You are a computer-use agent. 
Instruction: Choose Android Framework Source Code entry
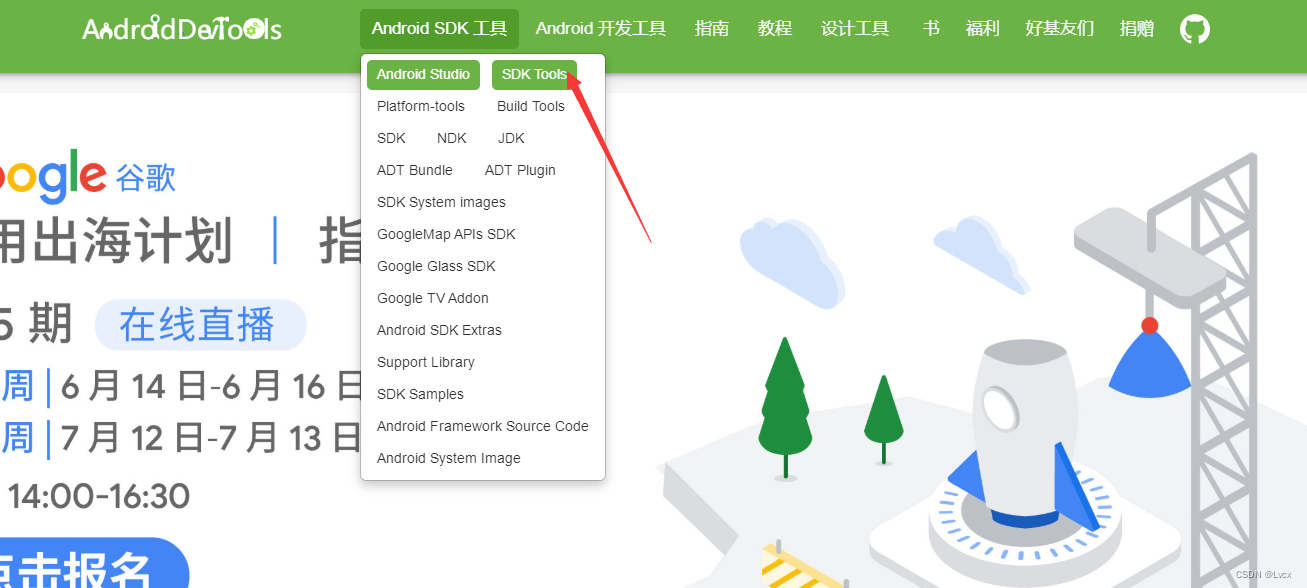click(x=483, y=426)
